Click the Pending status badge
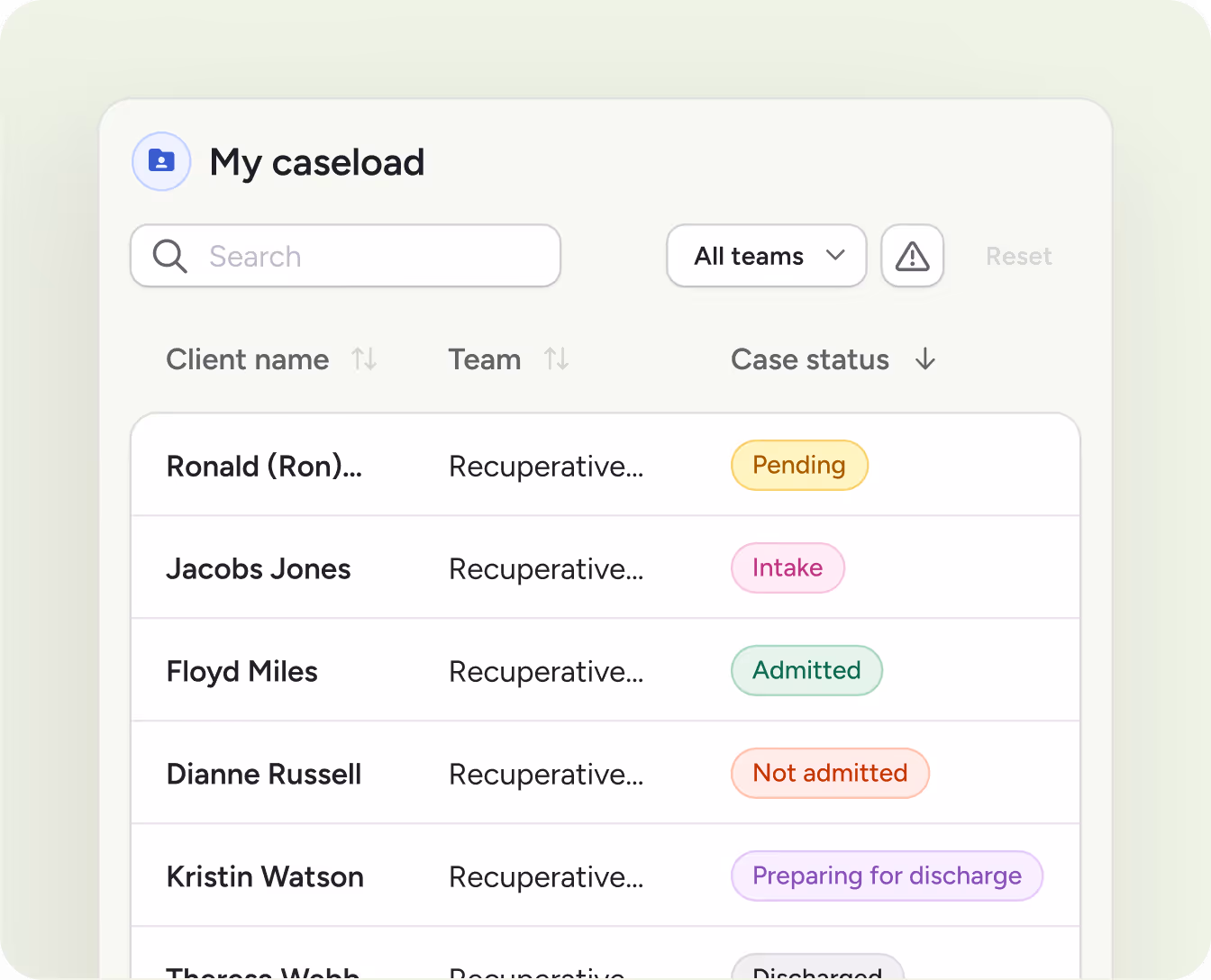The width and height of the screenshot is (1211, 980). pyautogui.click(x=799, y=465)
